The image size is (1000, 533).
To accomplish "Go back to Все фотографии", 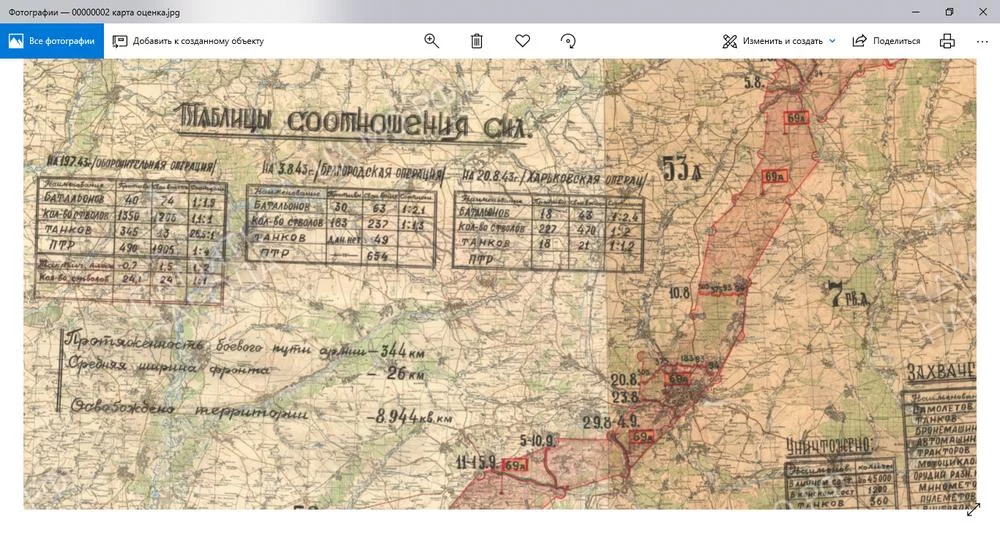I will tap(52, 41).
